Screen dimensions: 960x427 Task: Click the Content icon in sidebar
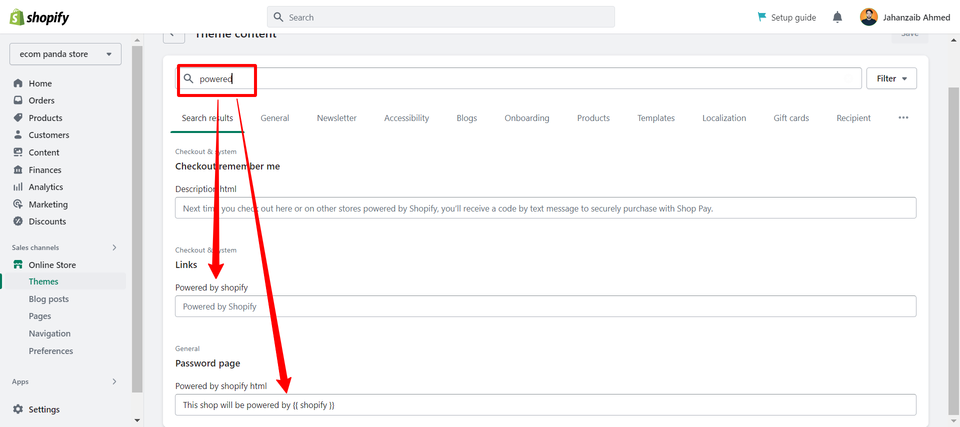[x=18, y=153]
